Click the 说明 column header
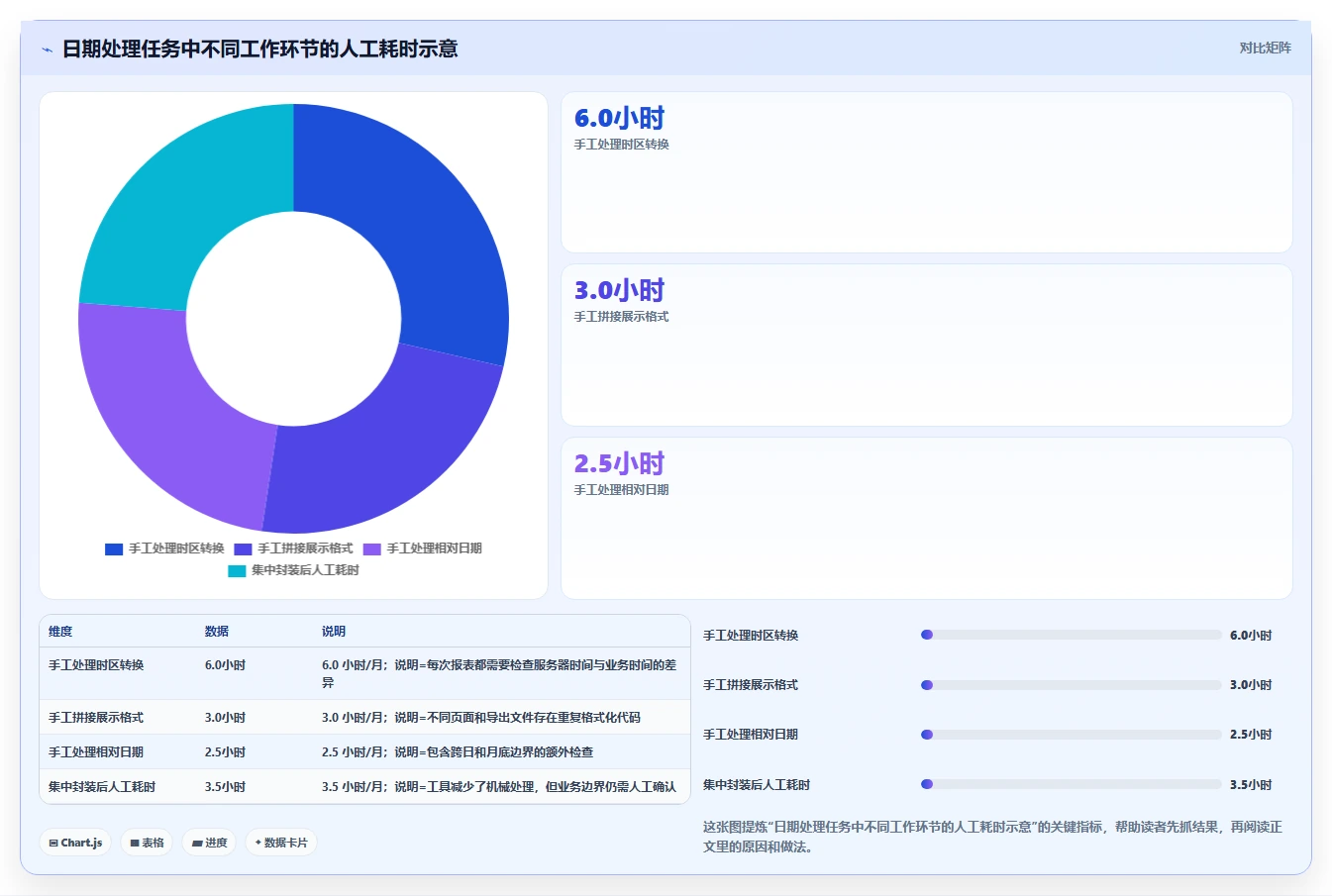 click(334, 632)
